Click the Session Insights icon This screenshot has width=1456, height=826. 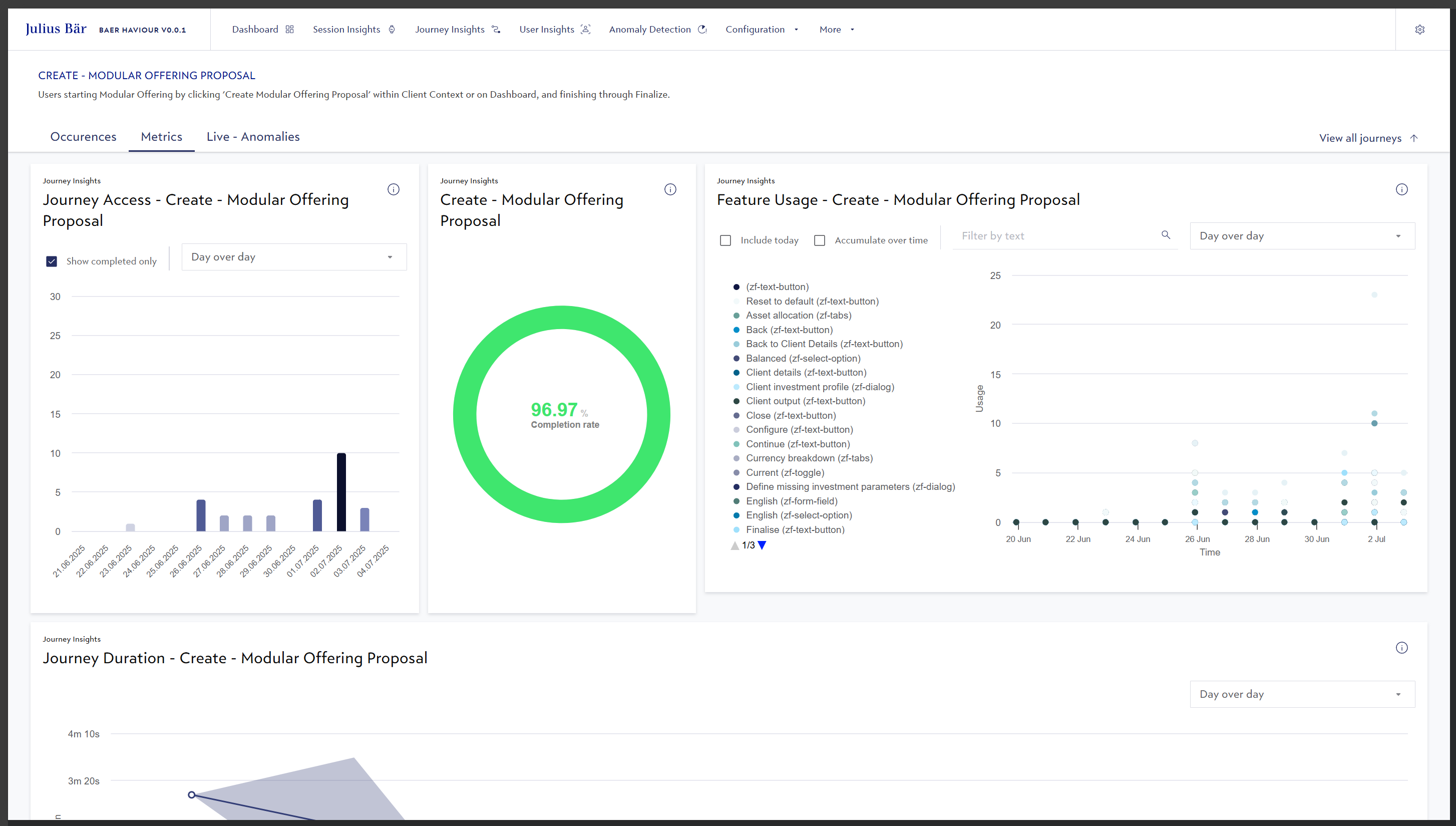[392, 30]
